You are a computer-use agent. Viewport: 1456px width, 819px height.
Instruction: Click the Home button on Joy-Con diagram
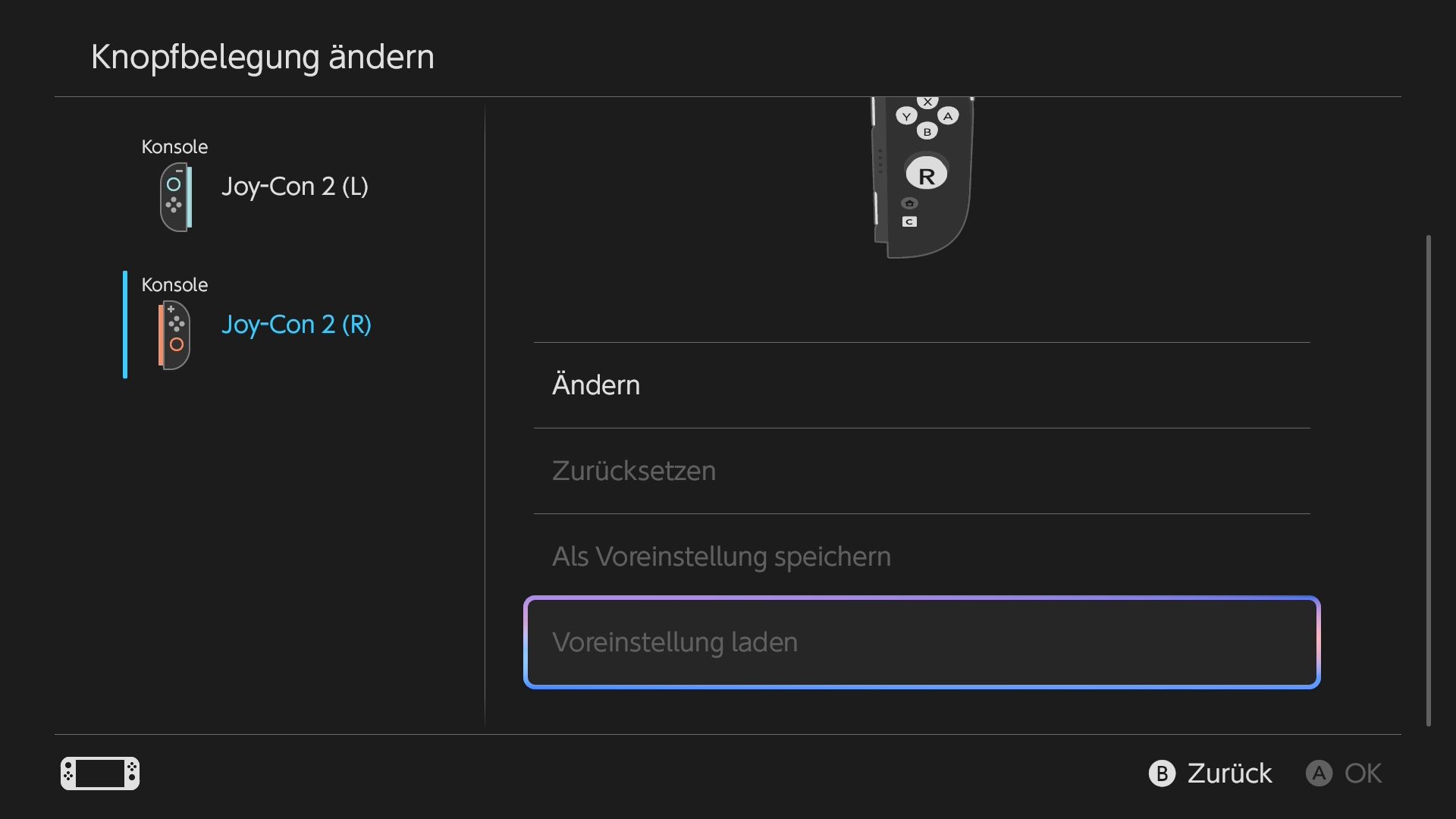pos(909,203)
